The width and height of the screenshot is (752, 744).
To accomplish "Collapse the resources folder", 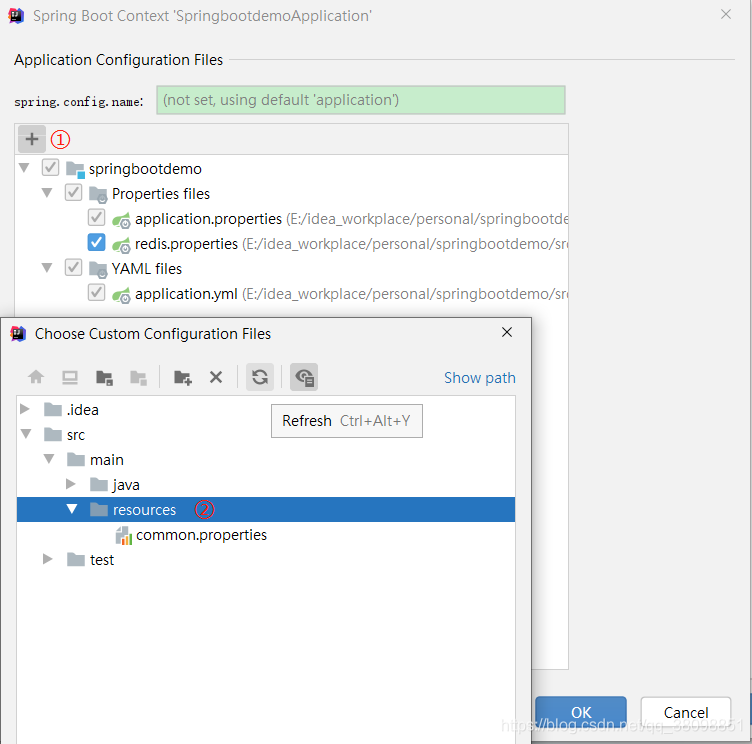I will click(72, 509).
